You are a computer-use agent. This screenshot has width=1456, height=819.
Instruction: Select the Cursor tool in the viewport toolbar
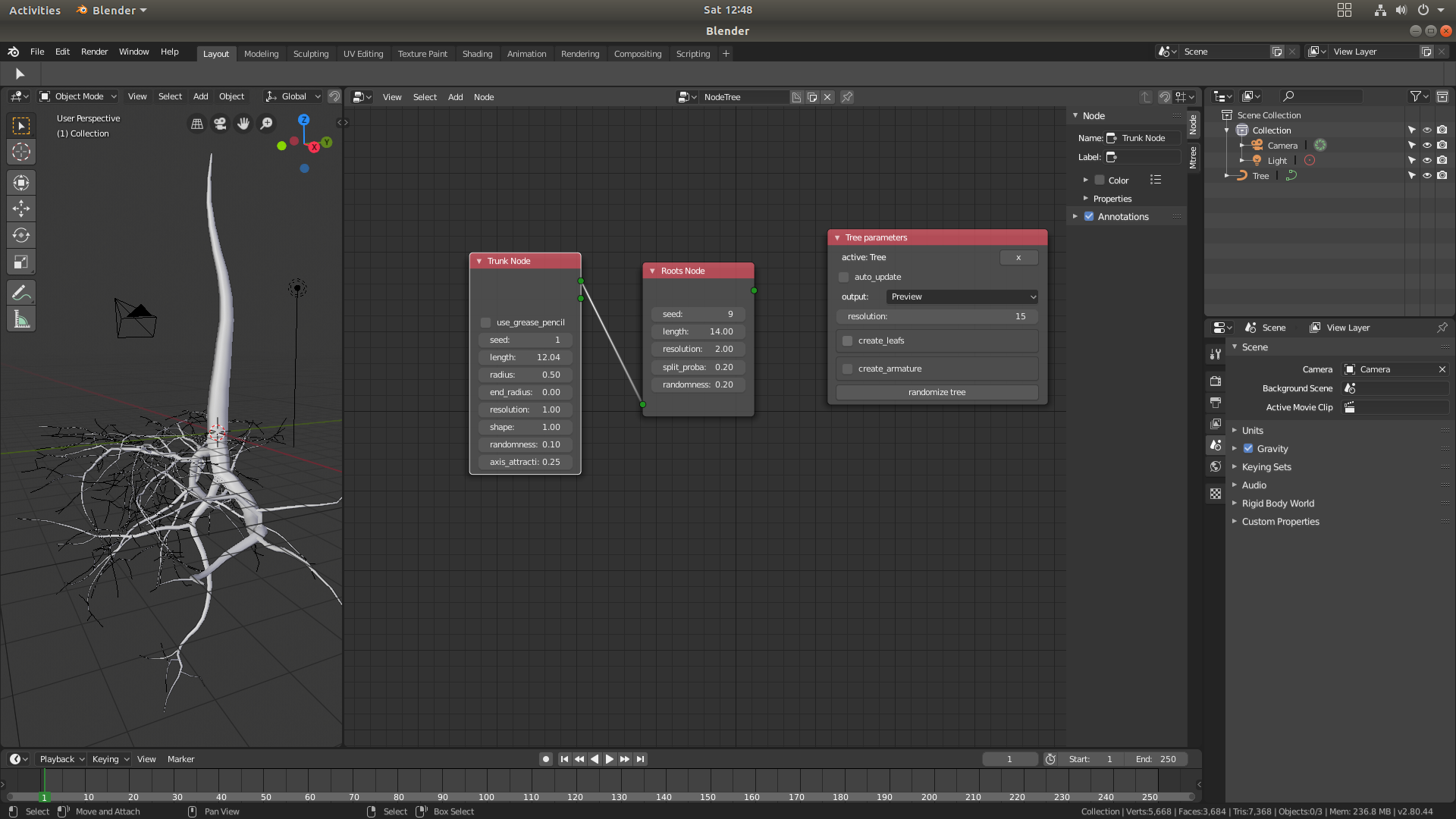20,152
